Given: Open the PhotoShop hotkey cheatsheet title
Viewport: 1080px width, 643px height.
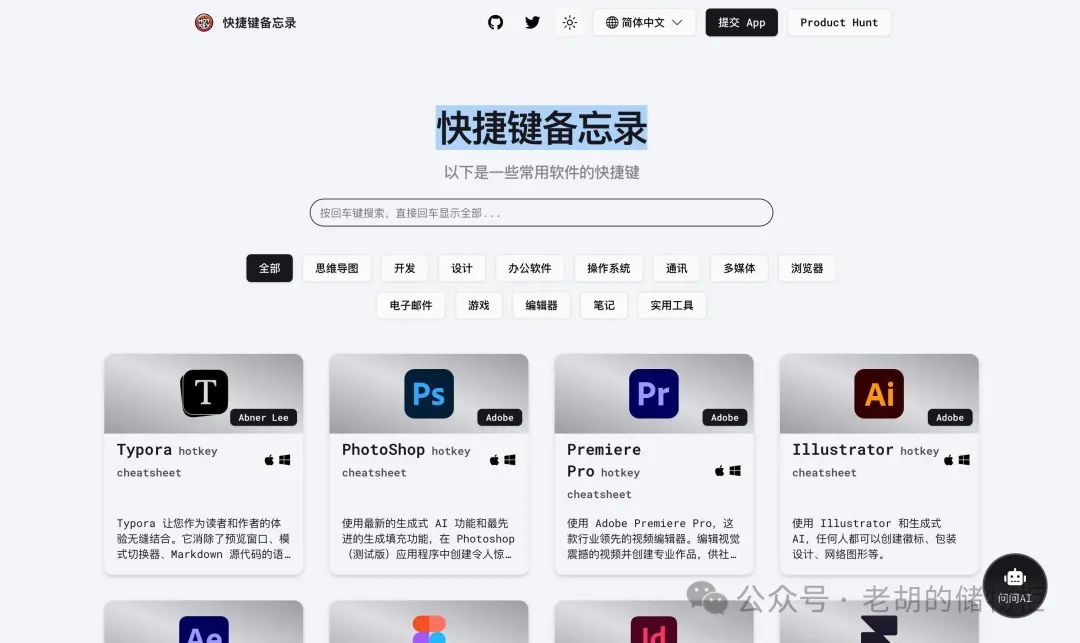Looking at the screenshot, I should (406, 461).
